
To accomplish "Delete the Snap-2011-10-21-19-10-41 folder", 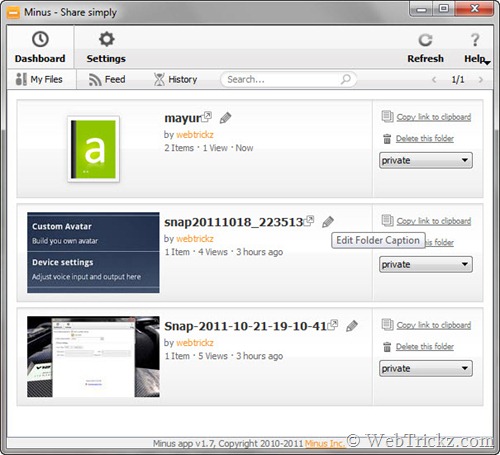I will tap(425, 346).
